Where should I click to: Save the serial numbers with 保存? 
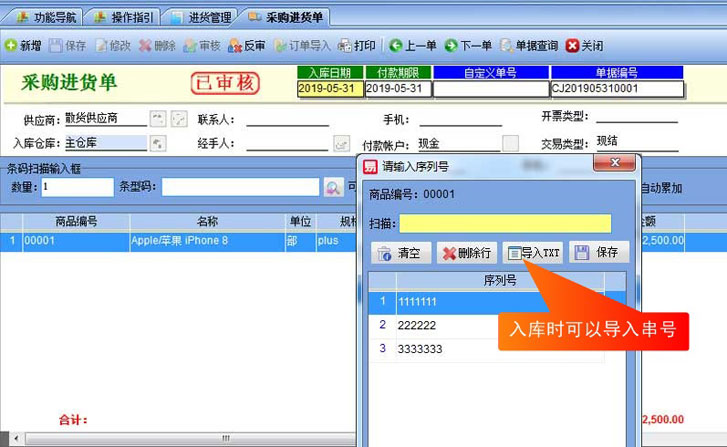597,253
